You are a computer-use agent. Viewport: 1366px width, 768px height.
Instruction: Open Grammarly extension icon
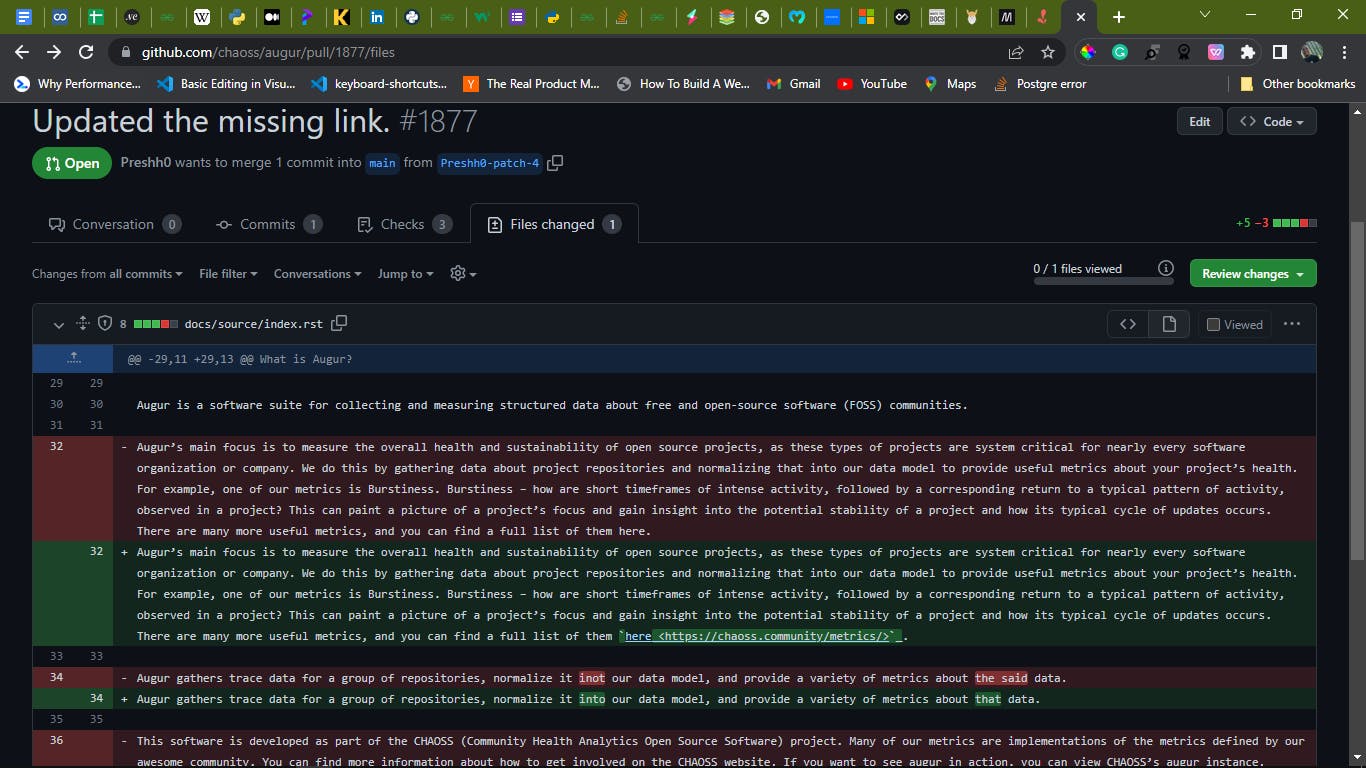tap(1120, 52)
